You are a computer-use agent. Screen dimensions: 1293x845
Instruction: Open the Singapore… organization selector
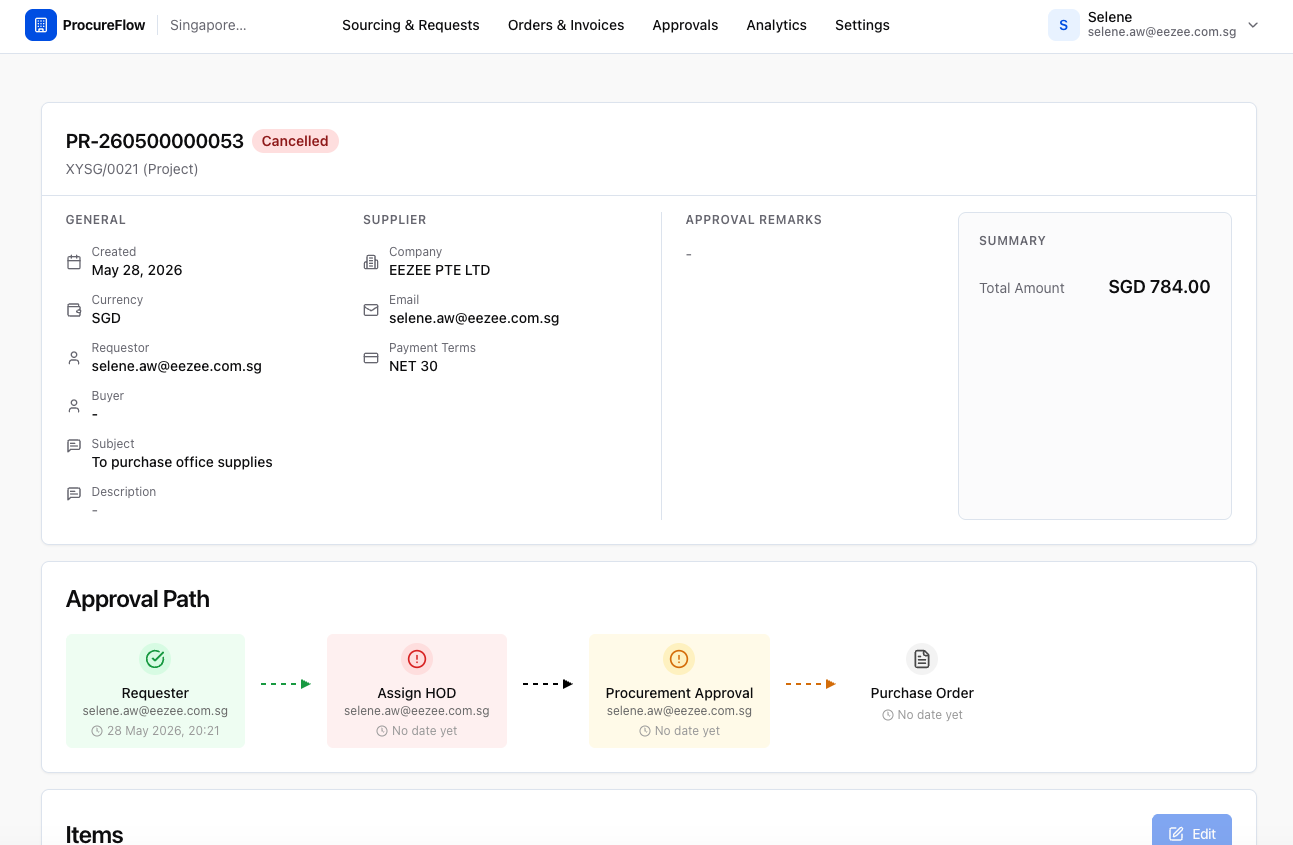click(208, 25)
